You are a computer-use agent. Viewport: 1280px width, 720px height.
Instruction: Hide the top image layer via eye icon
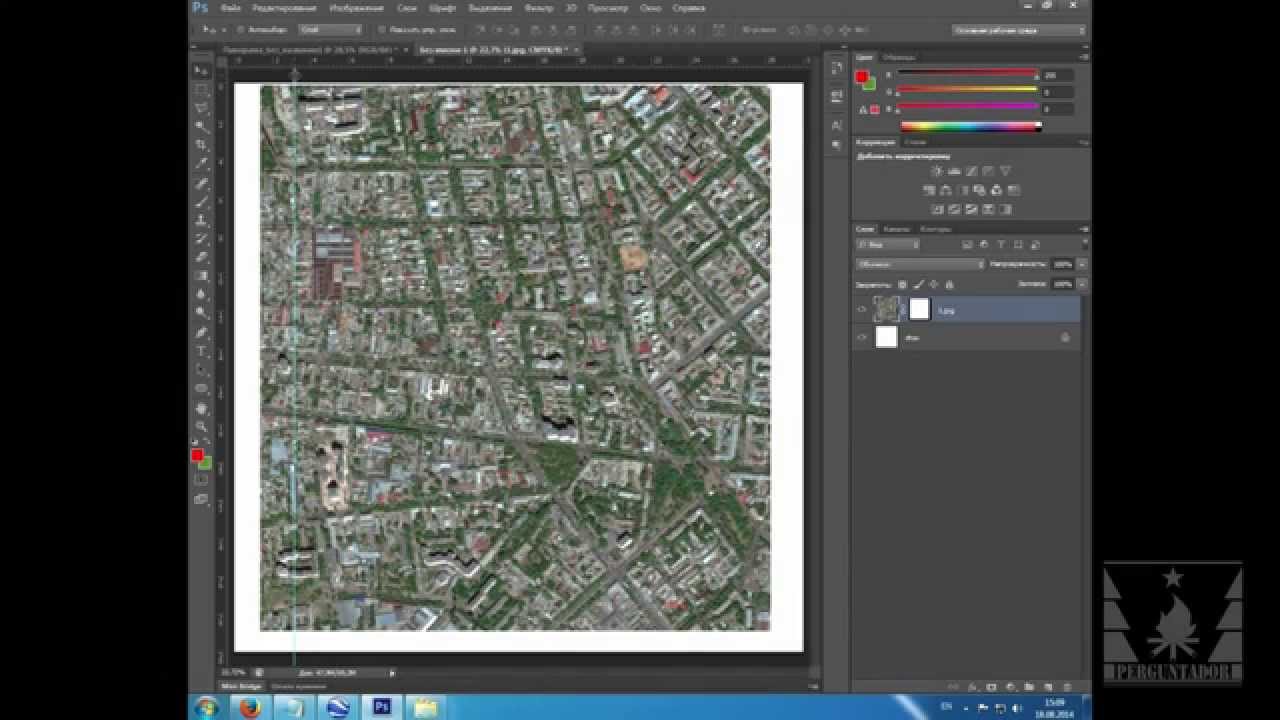[861, 310]
